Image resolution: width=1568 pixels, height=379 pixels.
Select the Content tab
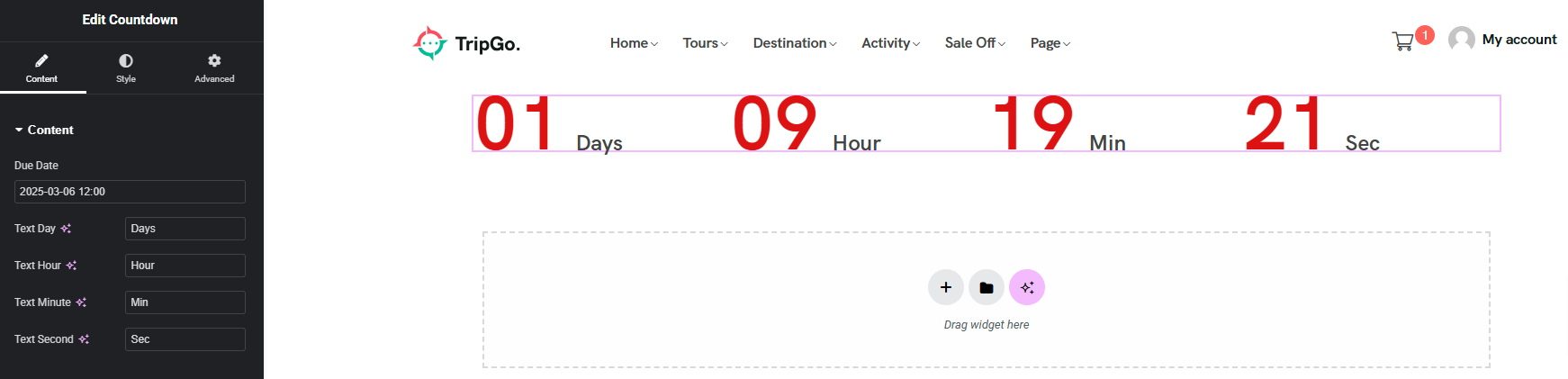41,68
